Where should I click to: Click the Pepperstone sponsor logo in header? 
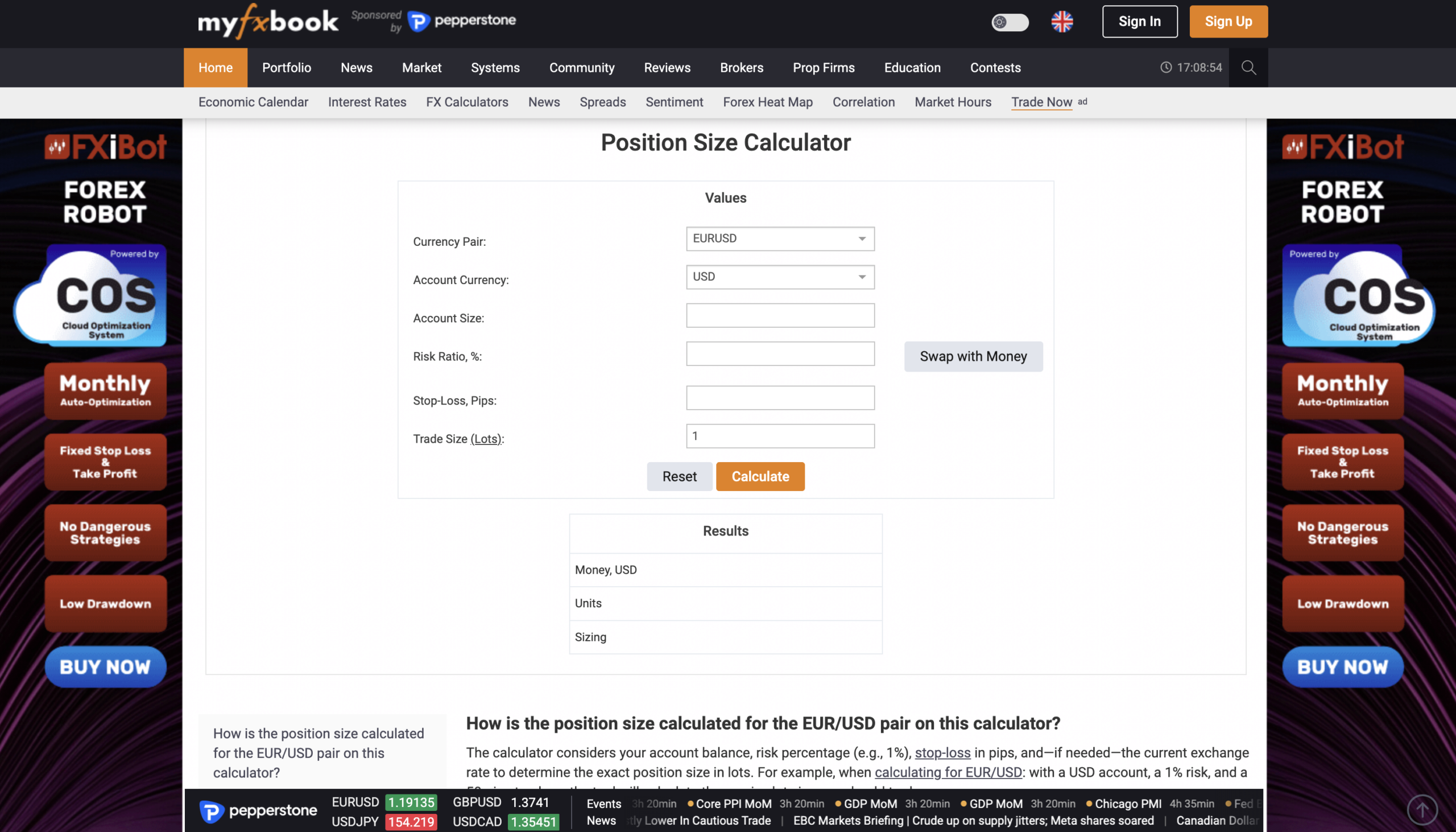point(461,20)
